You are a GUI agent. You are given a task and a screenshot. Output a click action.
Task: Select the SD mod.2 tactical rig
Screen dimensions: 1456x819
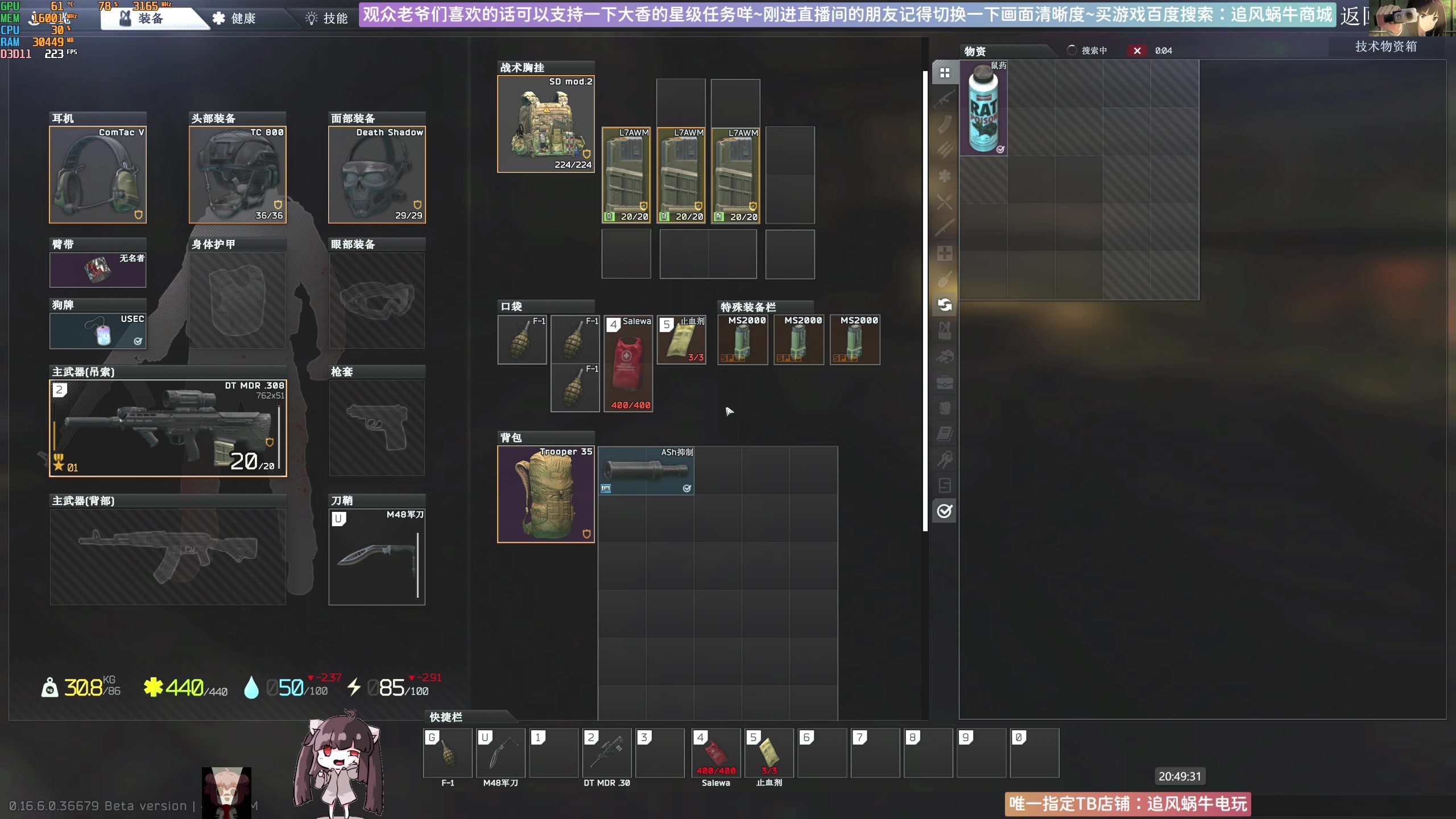[546, 124]
